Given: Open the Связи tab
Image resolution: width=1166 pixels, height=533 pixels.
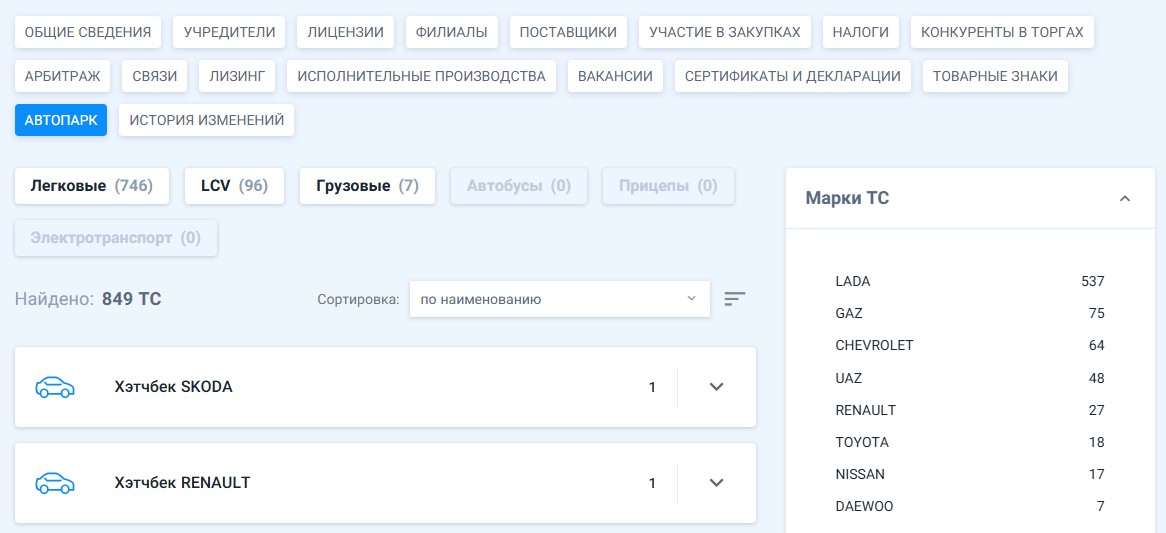Looking at the screenshot, I should [155, 76].
